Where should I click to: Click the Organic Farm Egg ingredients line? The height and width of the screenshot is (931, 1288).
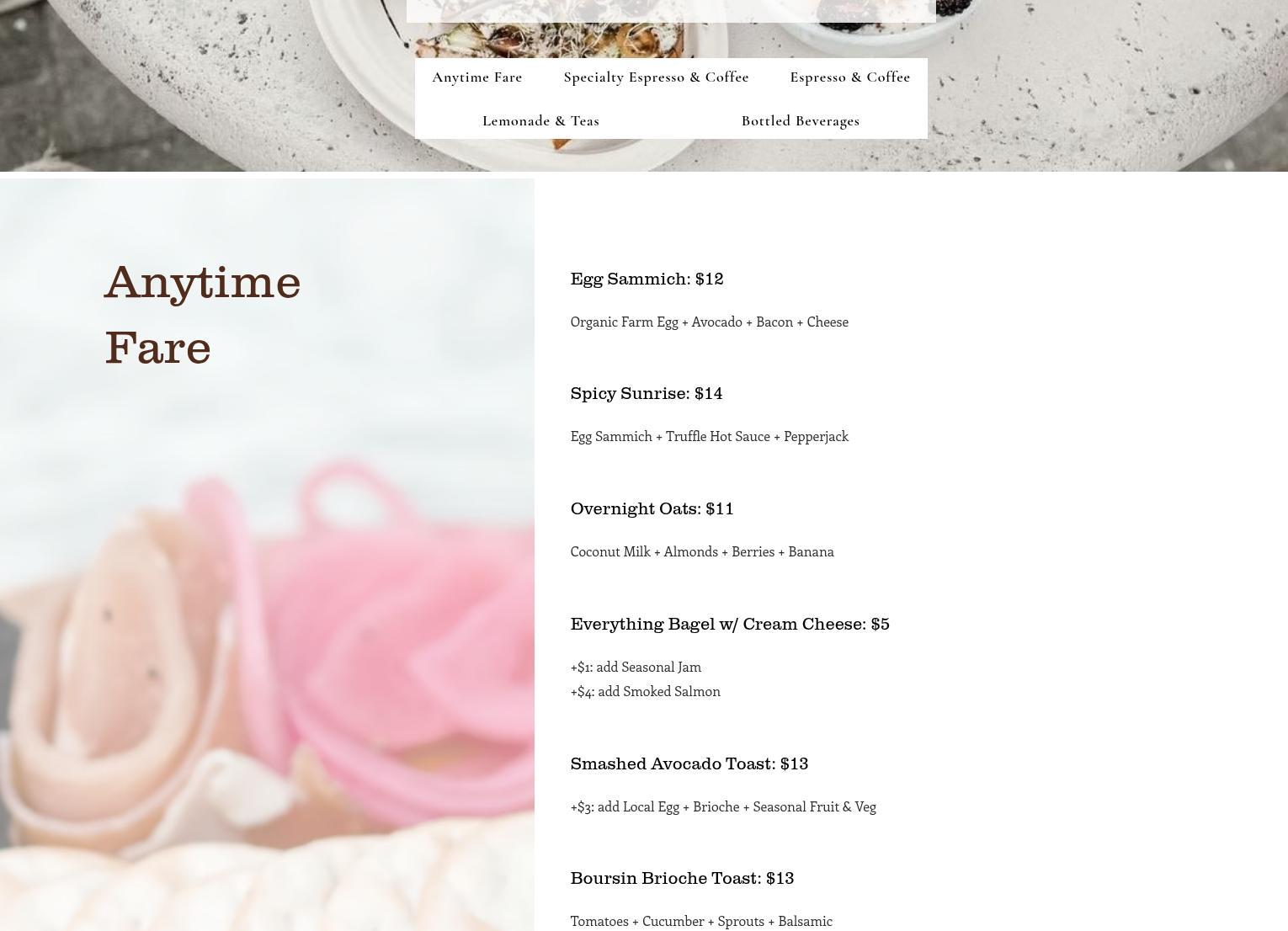tap(709, 322)
